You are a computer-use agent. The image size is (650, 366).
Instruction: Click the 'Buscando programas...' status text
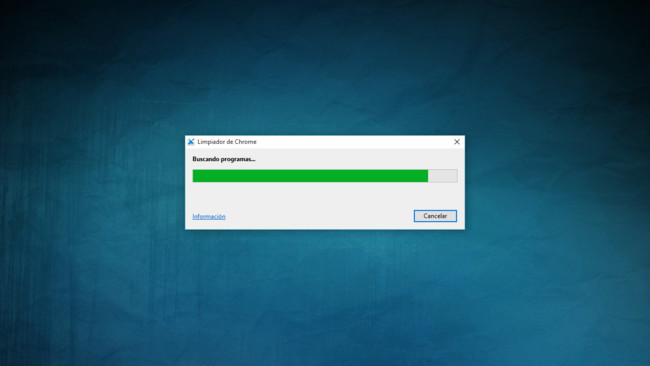pos(224,159)
